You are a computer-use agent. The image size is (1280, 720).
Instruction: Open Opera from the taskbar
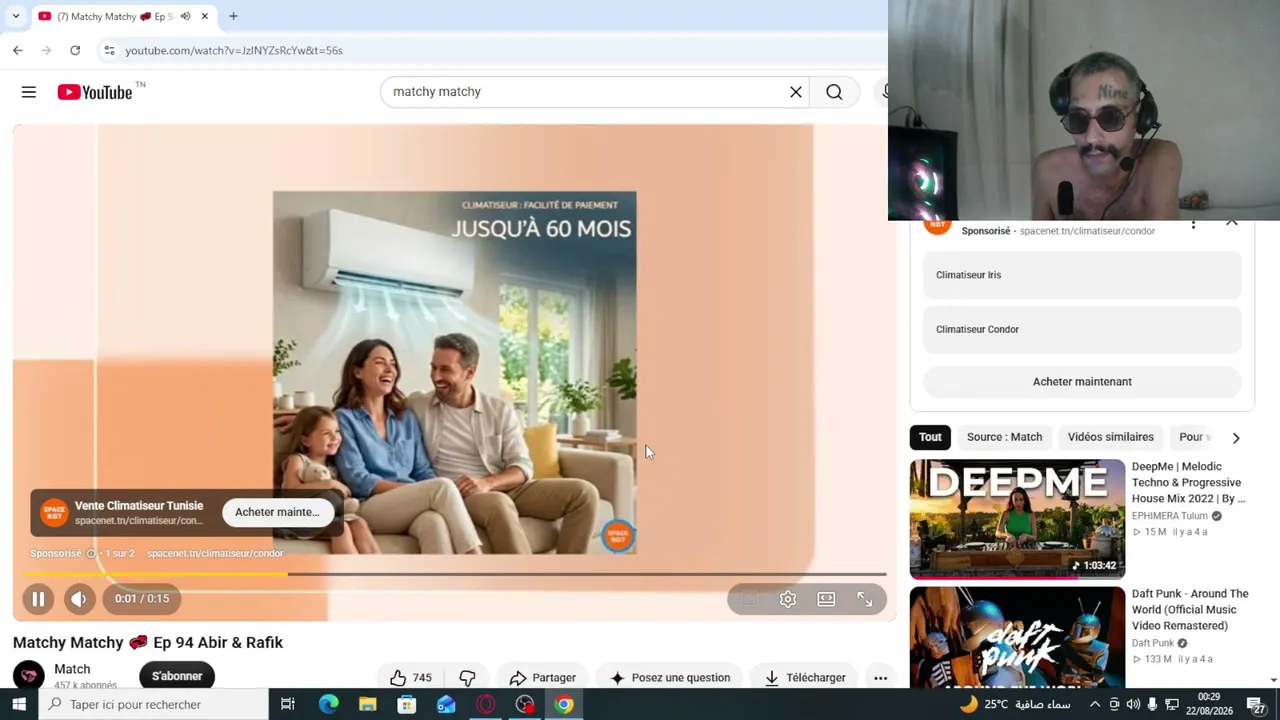[485, 704]
